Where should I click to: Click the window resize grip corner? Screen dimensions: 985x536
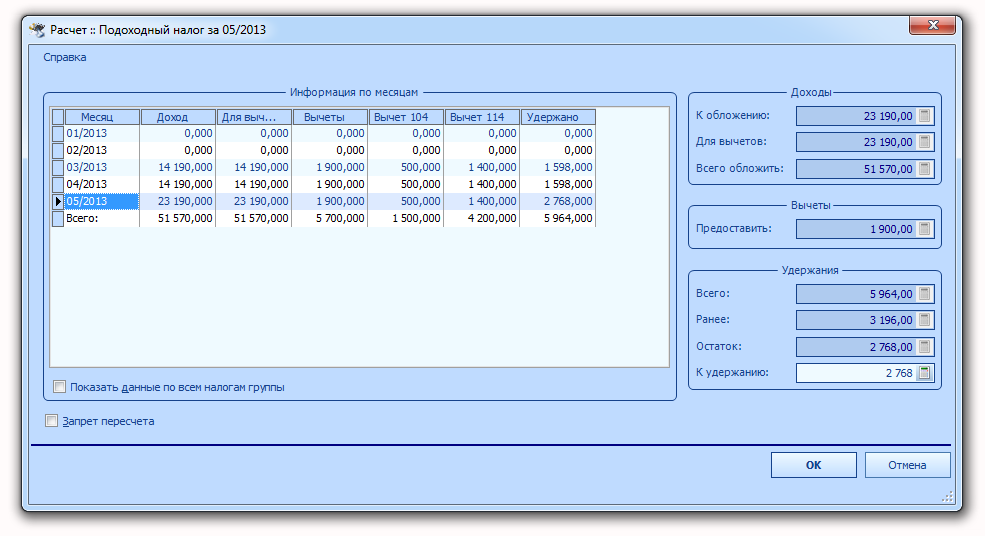pyautogui.click(x=947, y=496)
